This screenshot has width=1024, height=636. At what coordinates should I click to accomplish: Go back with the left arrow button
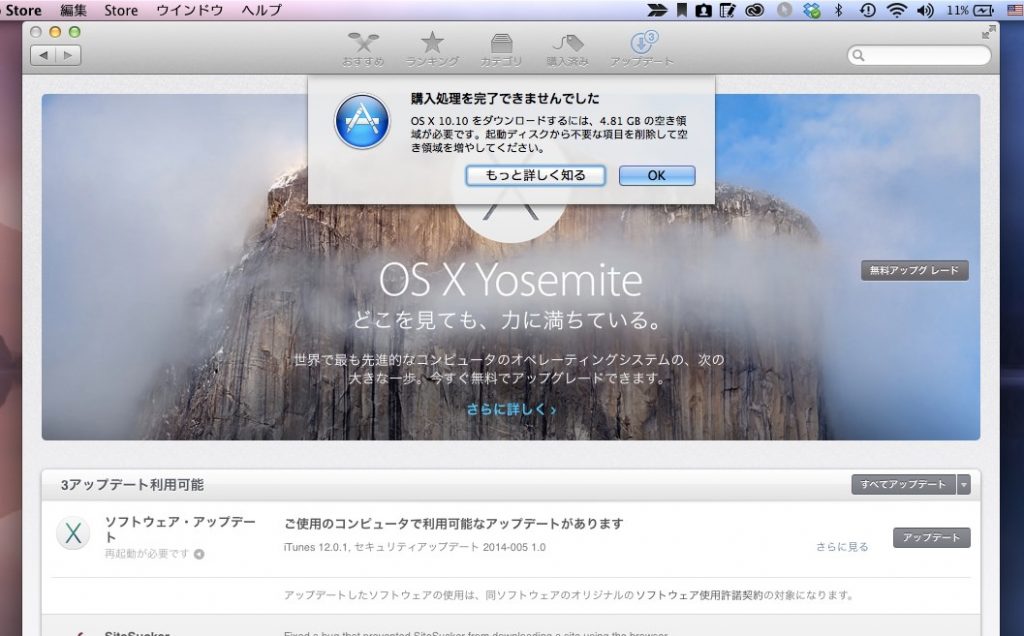(43, 56)
